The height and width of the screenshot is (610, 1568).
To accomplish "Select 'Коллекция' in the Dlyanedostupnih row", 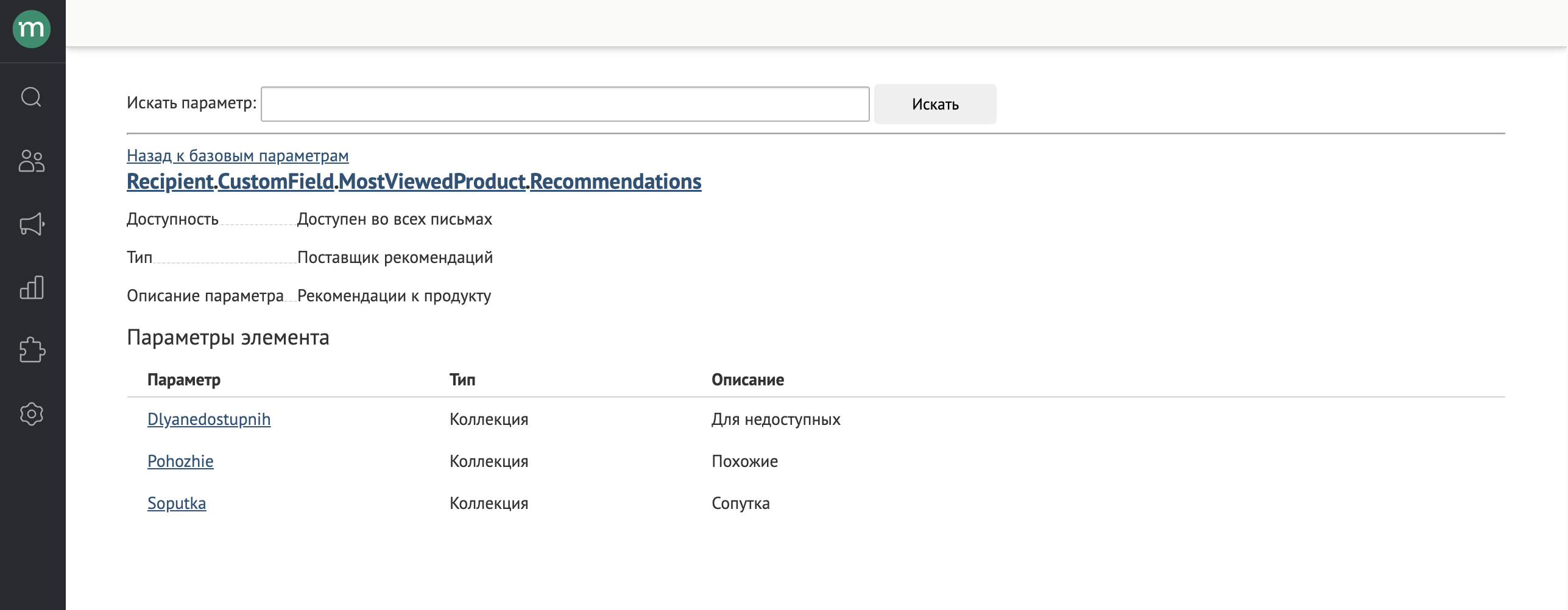I will [489, 419].
